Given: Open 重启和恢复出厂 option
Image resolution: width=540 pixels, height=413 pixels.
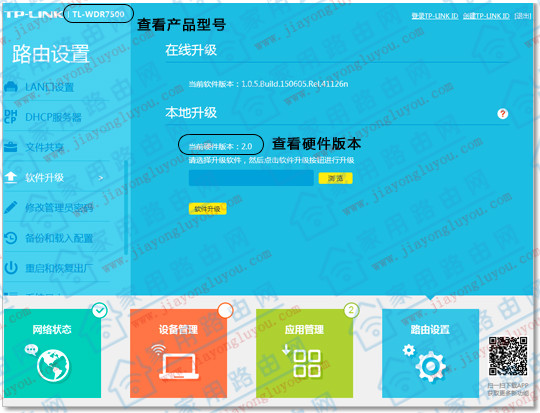Looking at the screenshot, I should (x=59, y=268).
